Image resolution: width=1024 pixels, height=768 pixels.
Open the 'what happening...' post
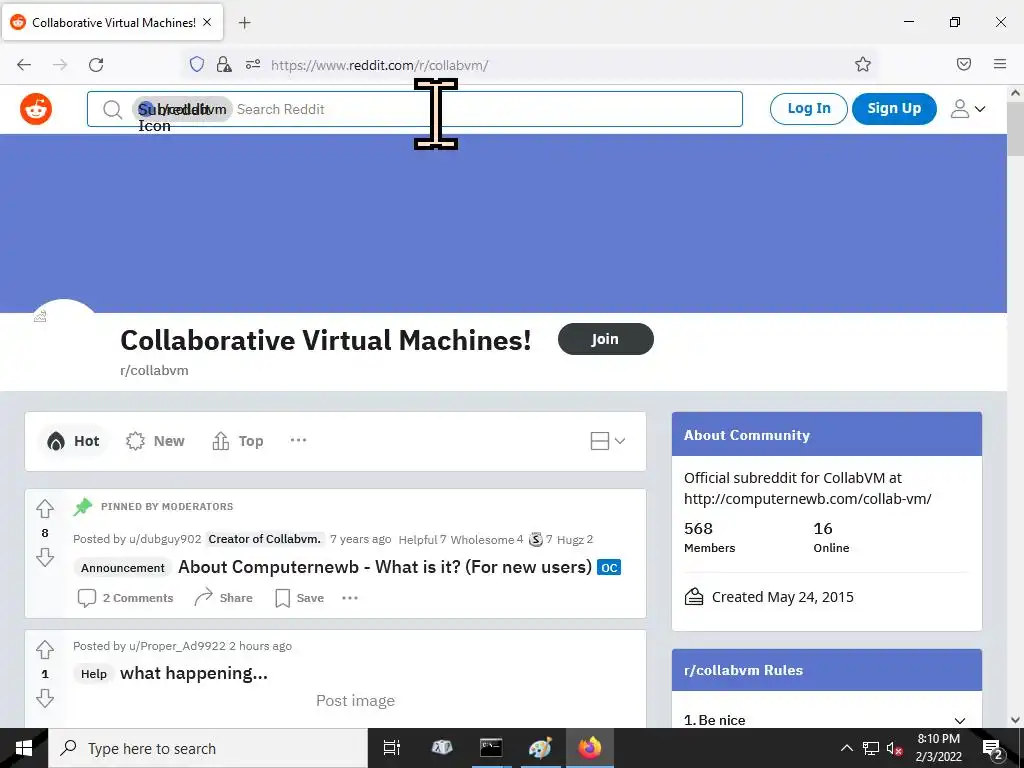coord(194,673)
